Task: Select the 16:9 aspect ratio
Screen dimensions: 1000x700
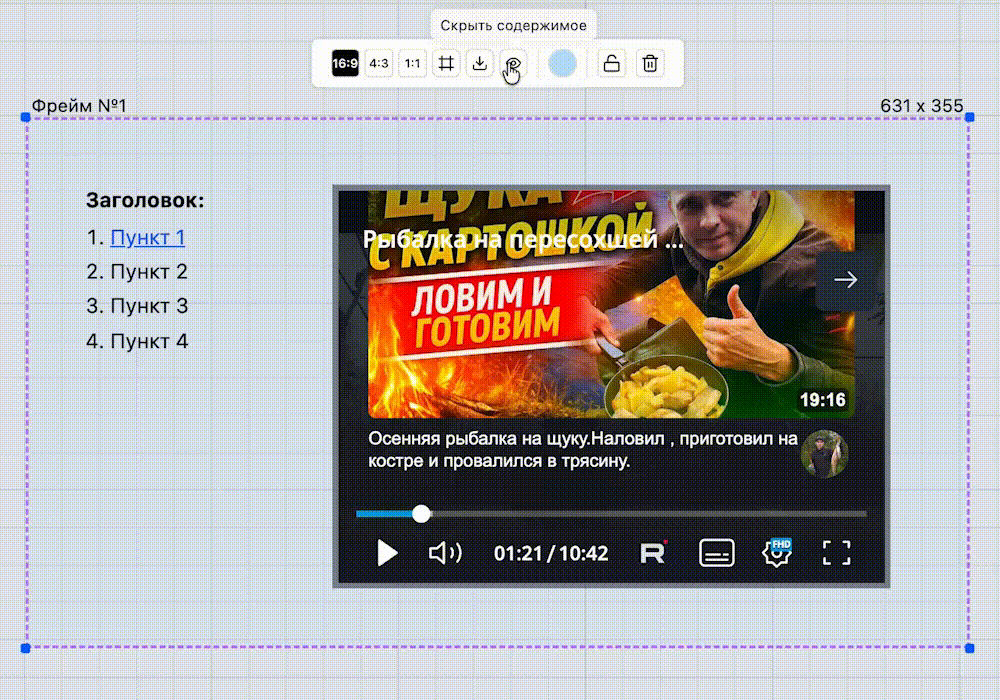Action: point(345,64)
